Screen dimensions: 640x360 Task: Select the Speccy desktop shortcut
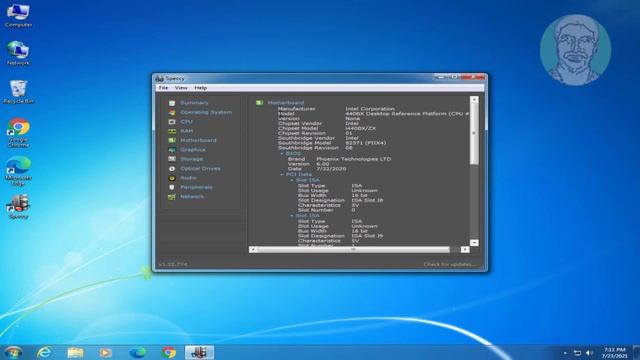tap(18, 207)
